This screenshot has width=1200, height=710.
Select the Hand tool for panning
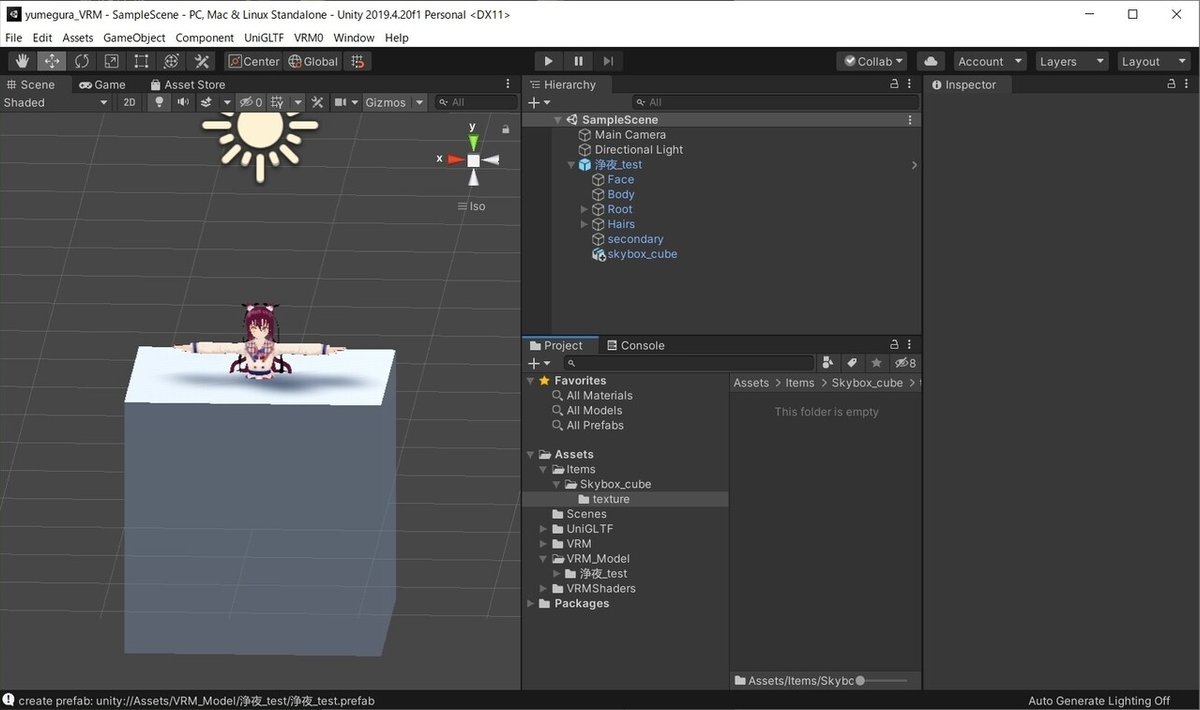tap(22, 61)
